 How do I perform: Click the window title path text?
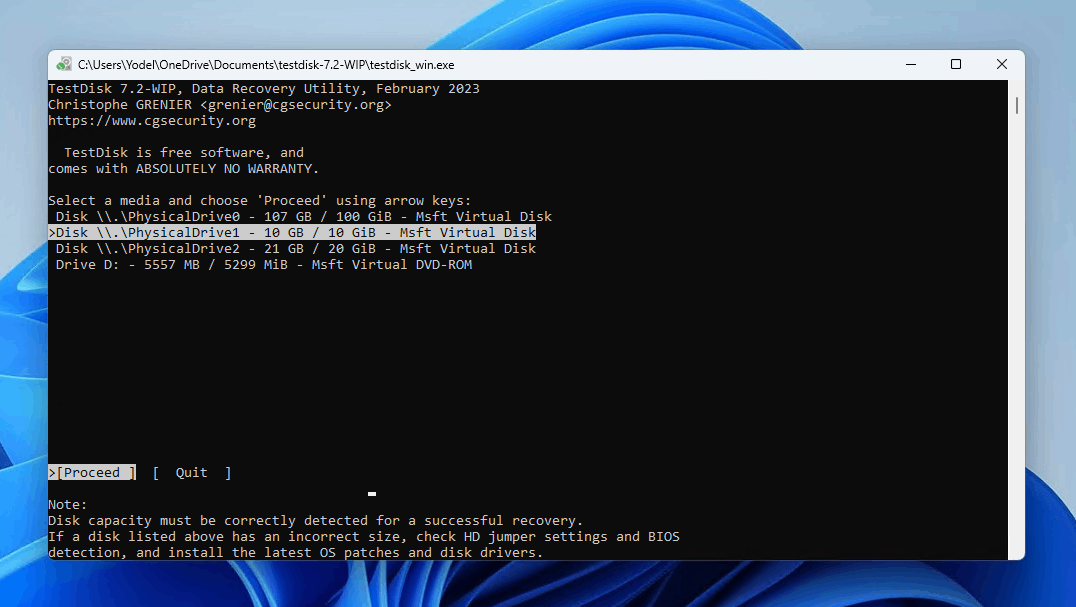coord(266,65)
